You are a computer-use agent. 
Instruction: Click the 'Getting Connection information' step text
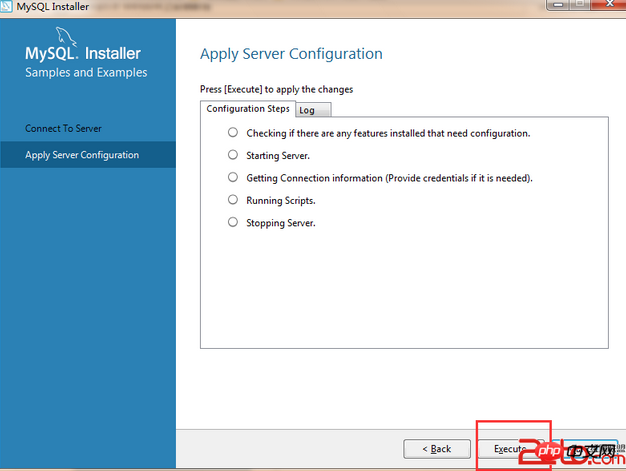point(389,178)
